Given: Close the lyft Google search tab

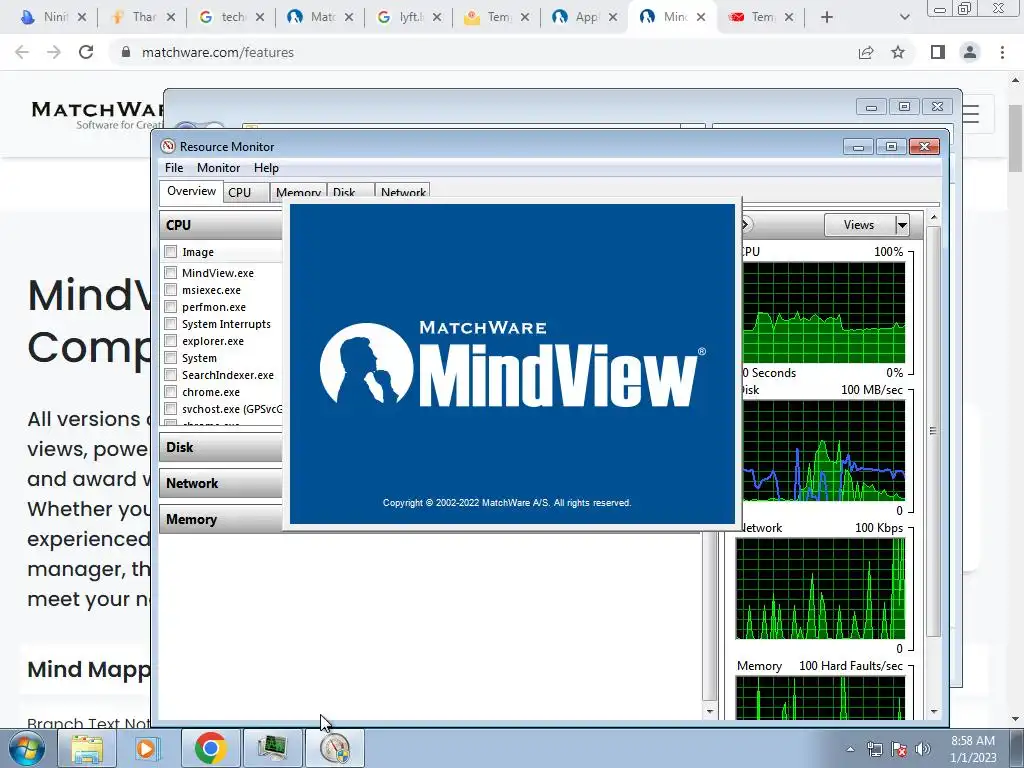Looking at the screenshot, I should pos(437,17).
